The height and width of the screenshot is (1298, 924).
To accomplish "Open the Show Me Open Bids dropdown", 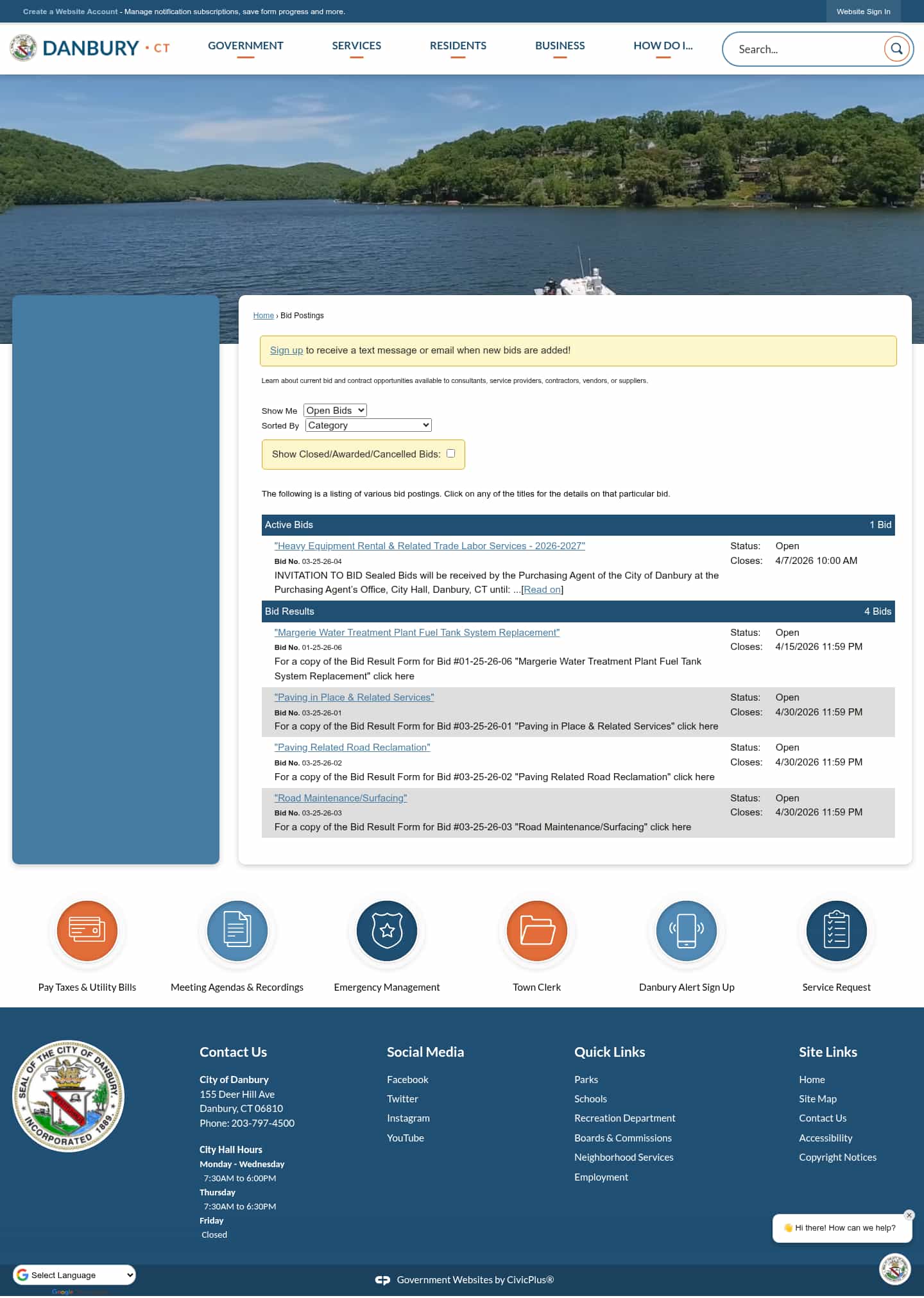I will [x=335, y=411].
